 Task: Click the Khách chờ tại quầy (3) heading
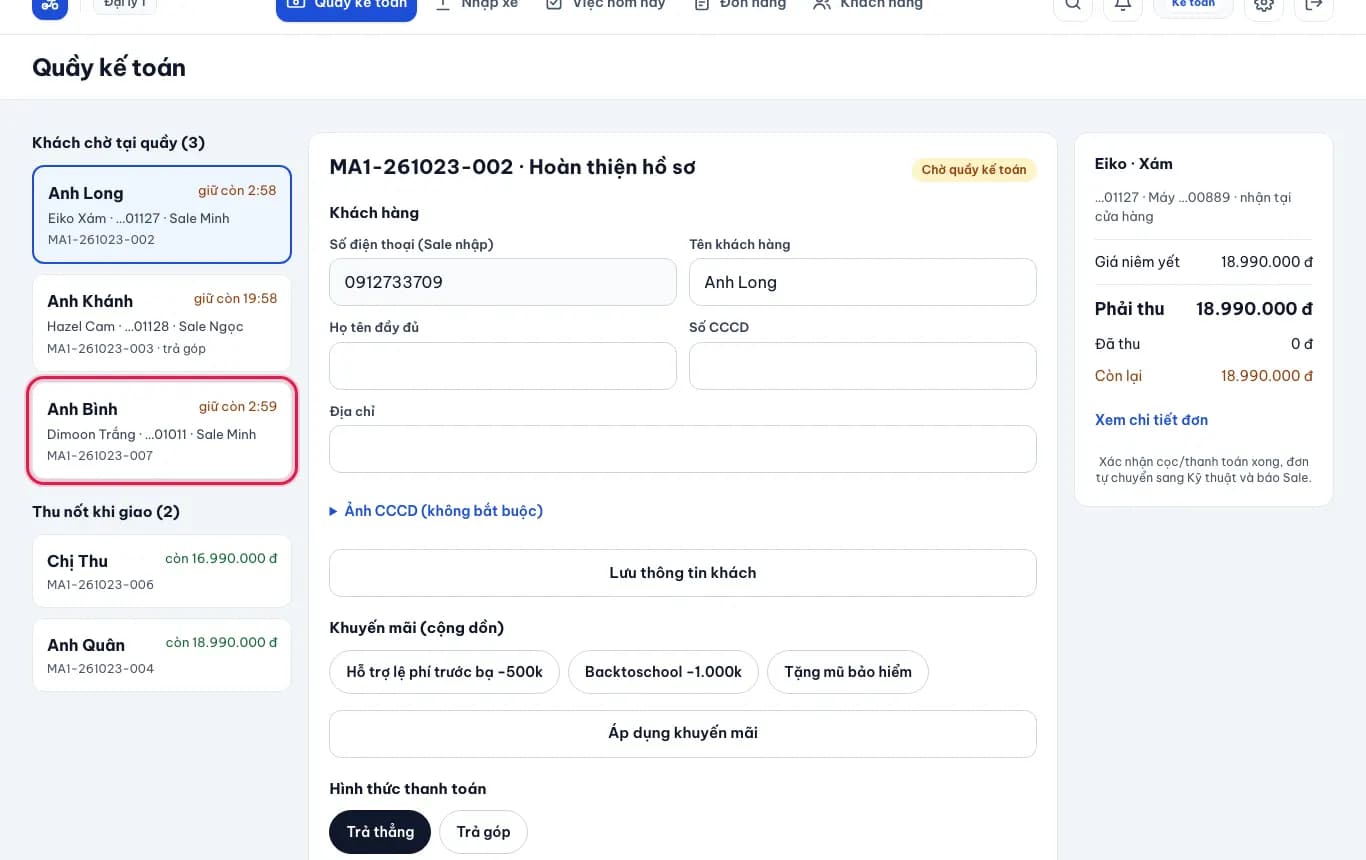[x=118, y=143]
